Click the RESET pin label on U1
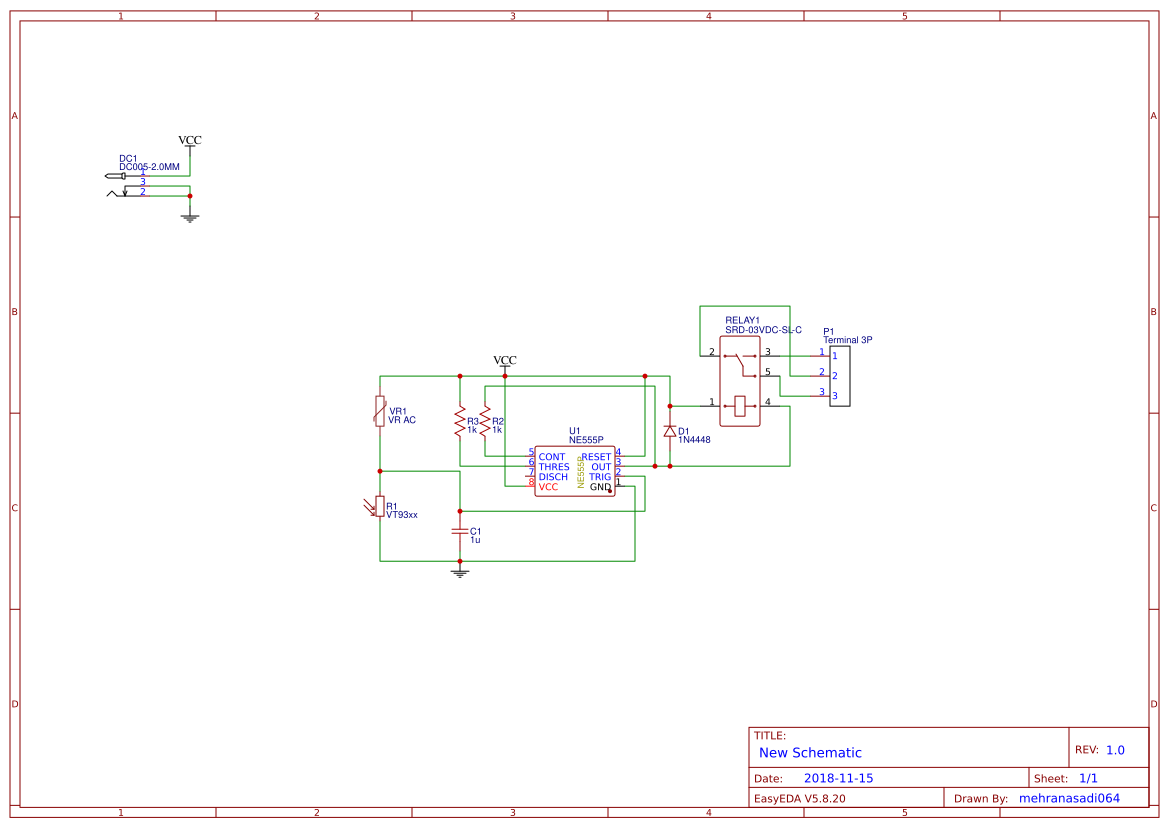Image resolution: width=1169 pixels, height=828 pixels. point(597,456)
